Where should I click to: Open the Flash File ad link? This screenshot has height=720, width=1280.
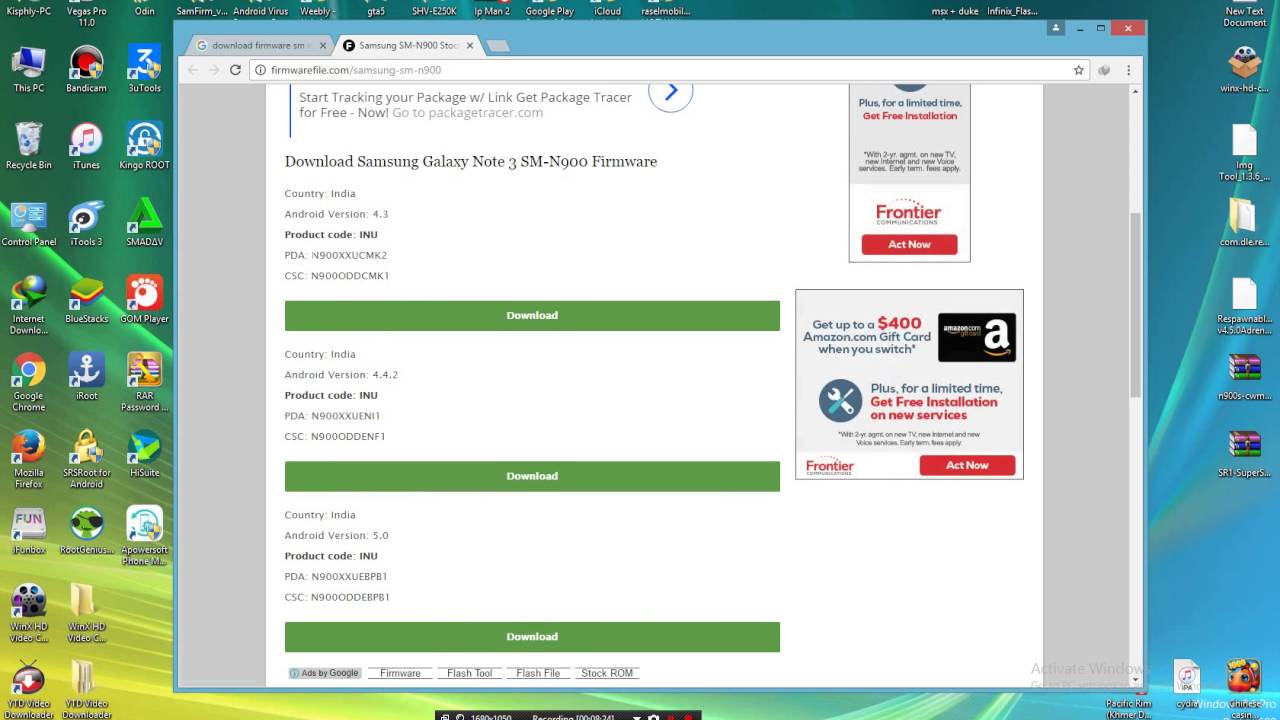click(538, 673)
